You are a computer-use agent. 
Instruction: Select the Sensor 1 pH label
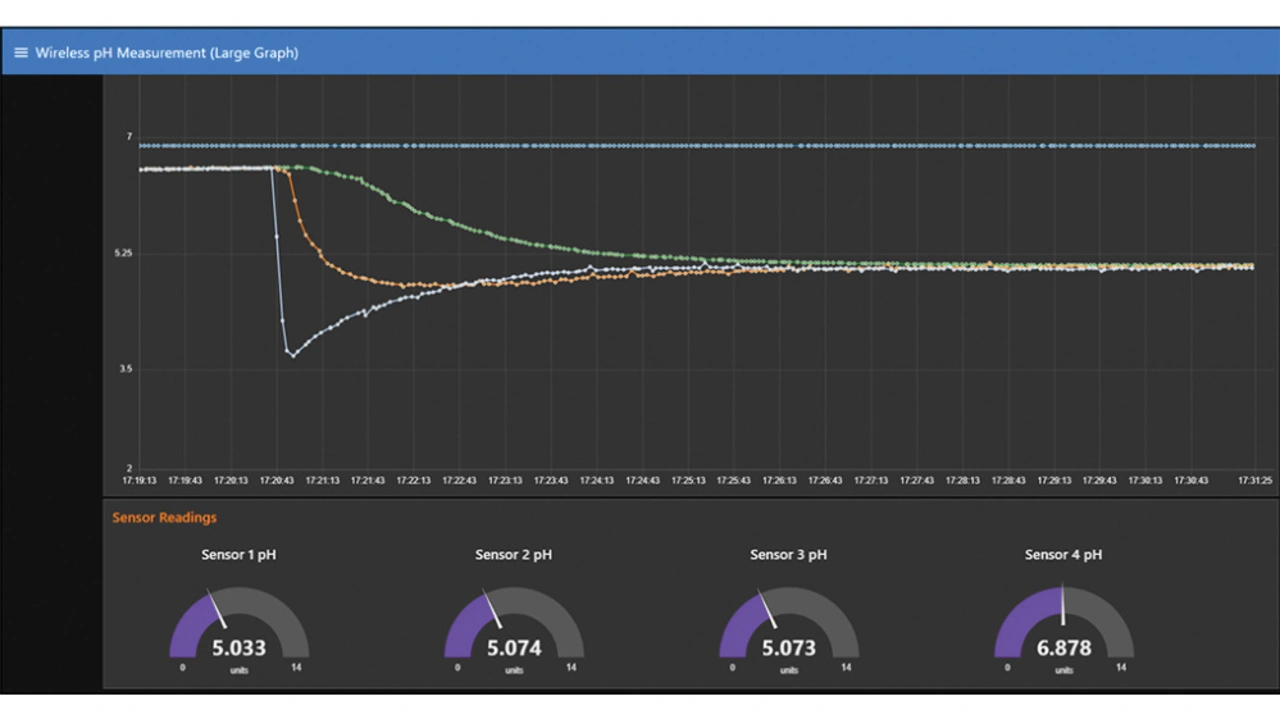tap(239, 555)
